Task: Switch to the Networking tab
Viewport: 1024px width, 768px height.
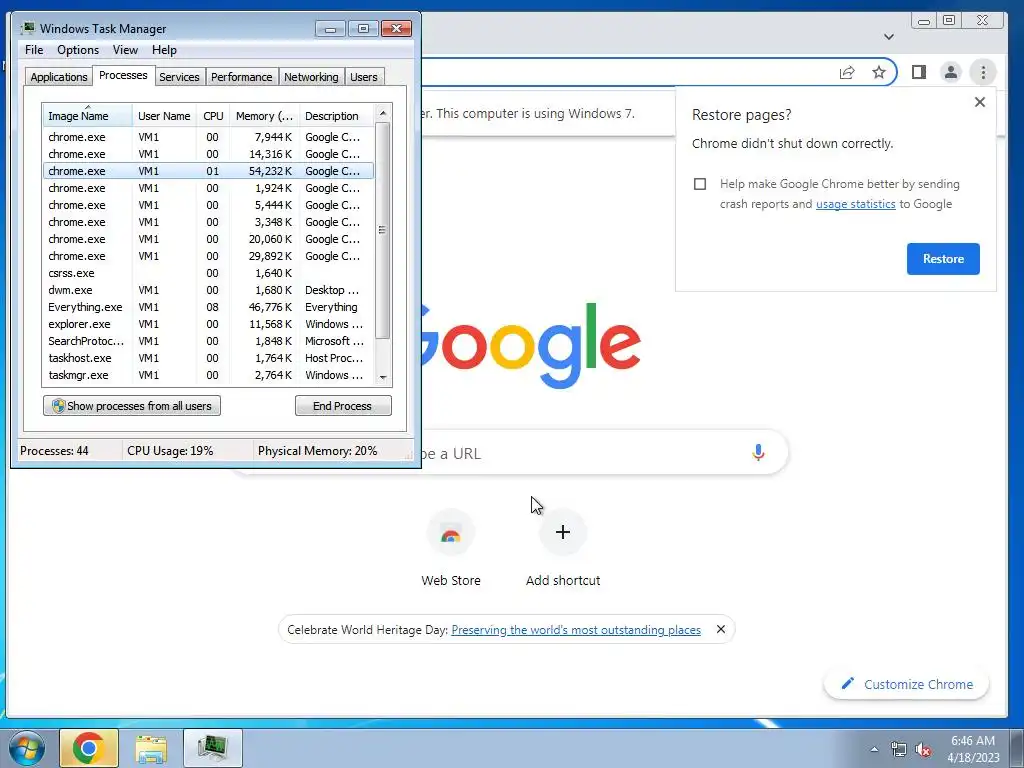Action: click(311, 77)
